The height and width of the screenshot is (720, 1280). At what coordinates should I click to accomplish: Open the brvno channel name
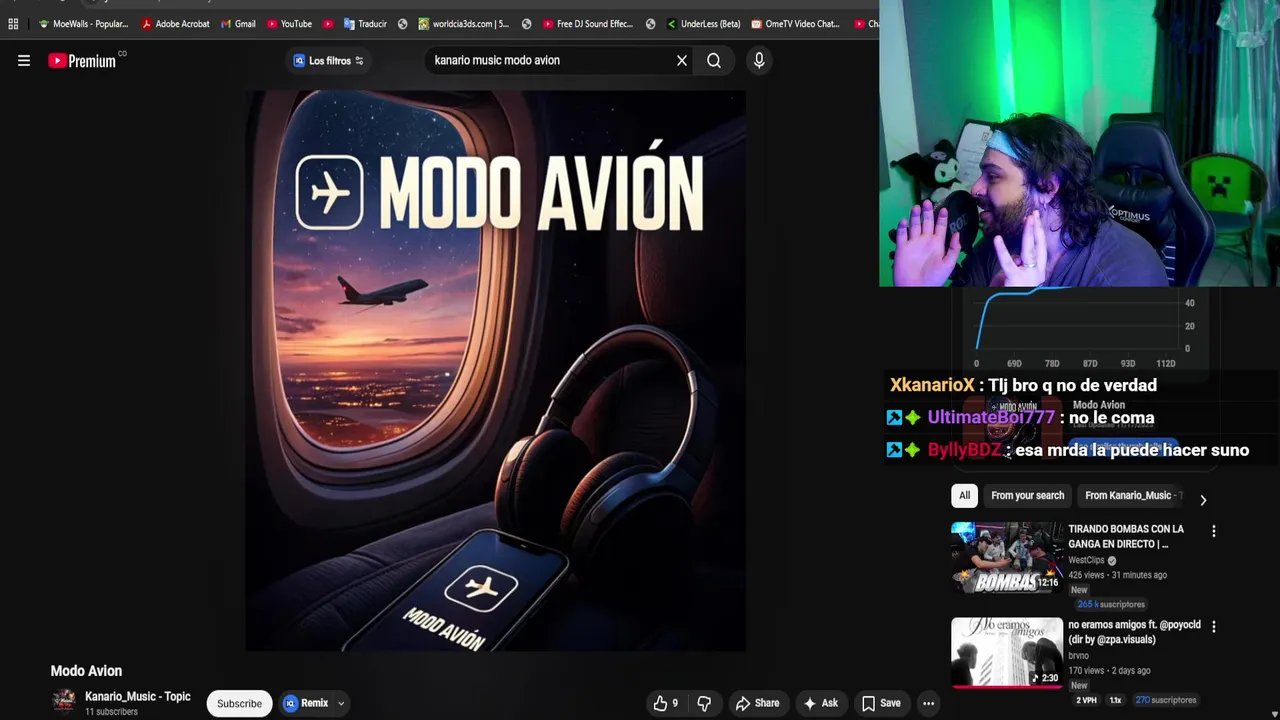(1080, 656)
